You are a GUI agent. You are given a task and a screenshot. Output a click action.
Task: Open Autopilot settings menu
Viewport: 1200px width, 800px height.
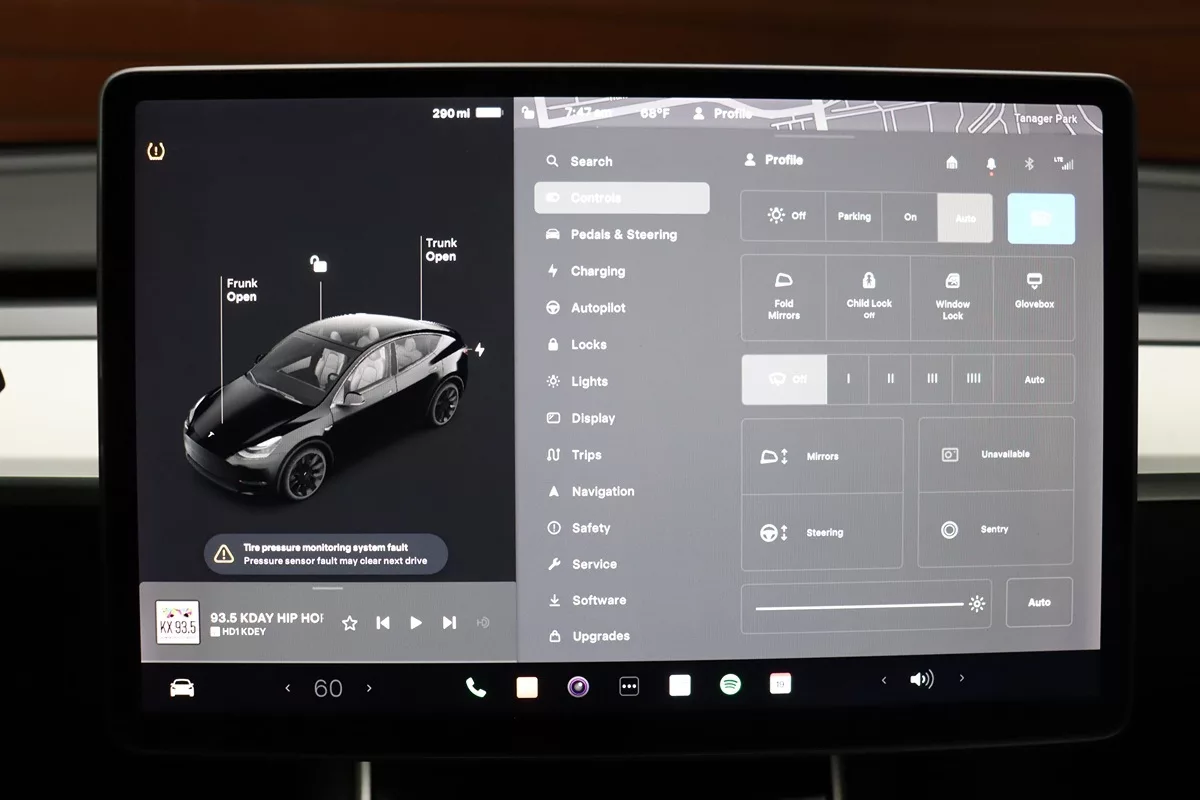(598, 308)
